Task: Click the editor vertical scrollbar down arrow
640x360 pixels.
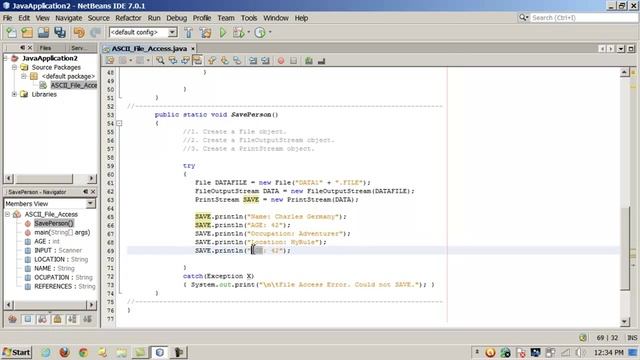Action: click(624, 322)
